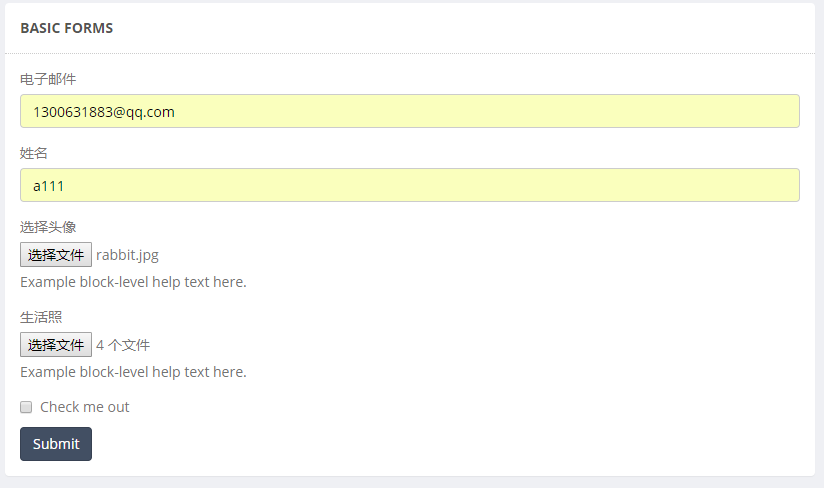Click the 选择头像 label
824x488 pixels.
pos(48,227)
